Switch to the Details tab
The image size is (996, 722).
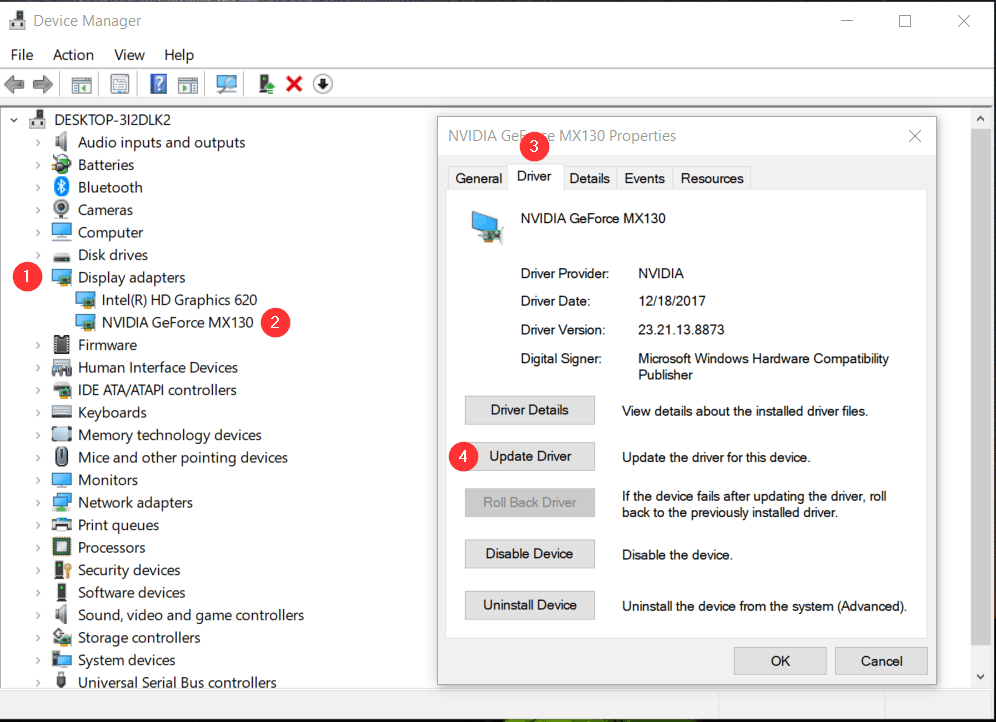[589, 178]
